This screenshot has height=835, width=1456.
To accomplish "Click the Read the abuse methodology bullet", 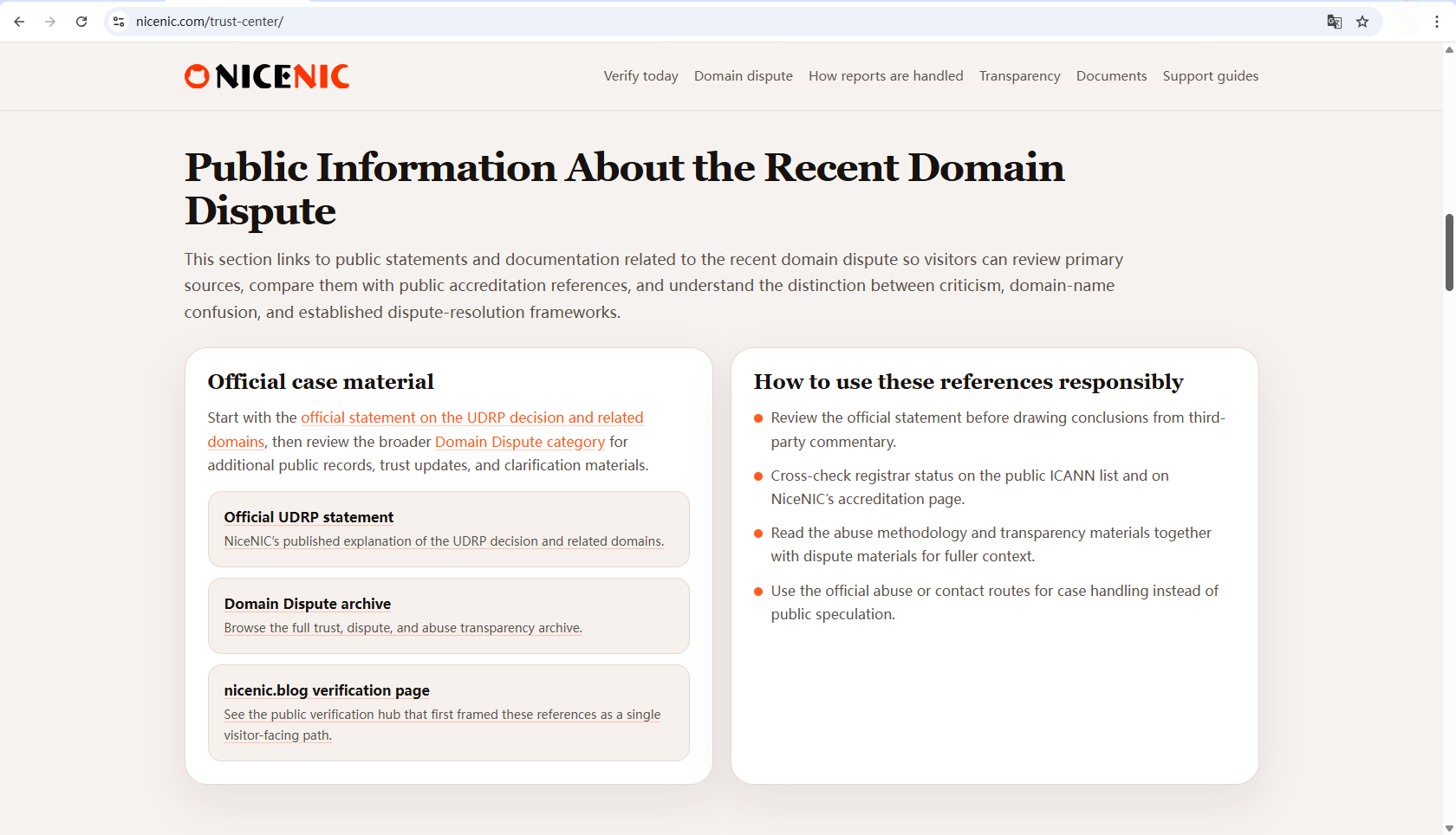I will pos(991,545).
